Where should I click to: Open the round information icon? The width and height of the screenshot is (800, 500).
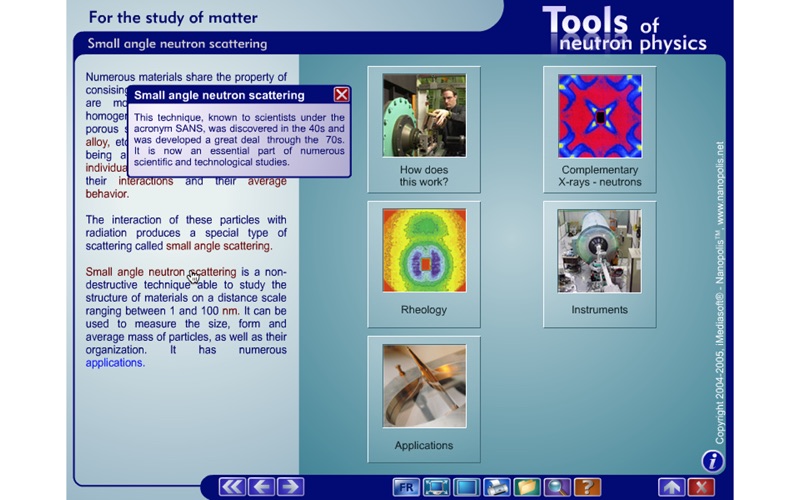712,461
